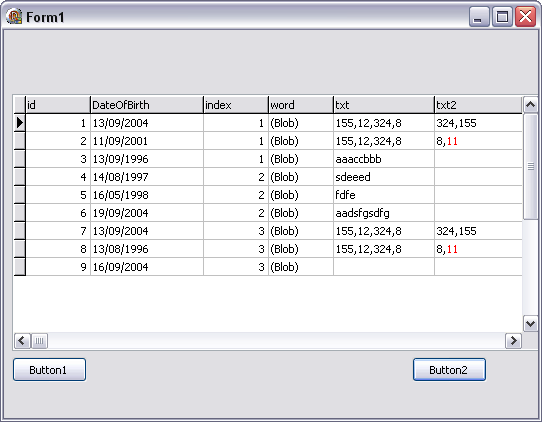Click the txt2 column header
Viewport: 542px width, 422px height.
478,105
